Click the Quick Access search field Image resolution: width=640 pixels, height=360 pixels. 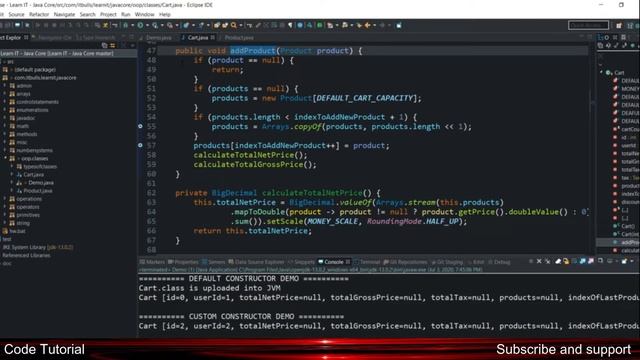tap(588, 25)
